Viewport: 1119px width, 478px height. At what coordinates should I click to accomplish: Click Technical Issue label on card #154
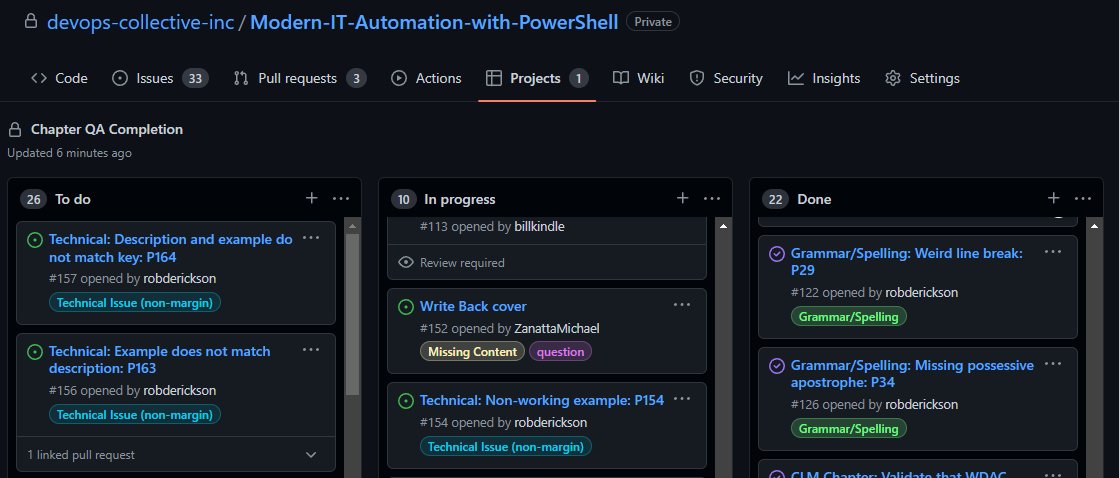coord(506,447)
